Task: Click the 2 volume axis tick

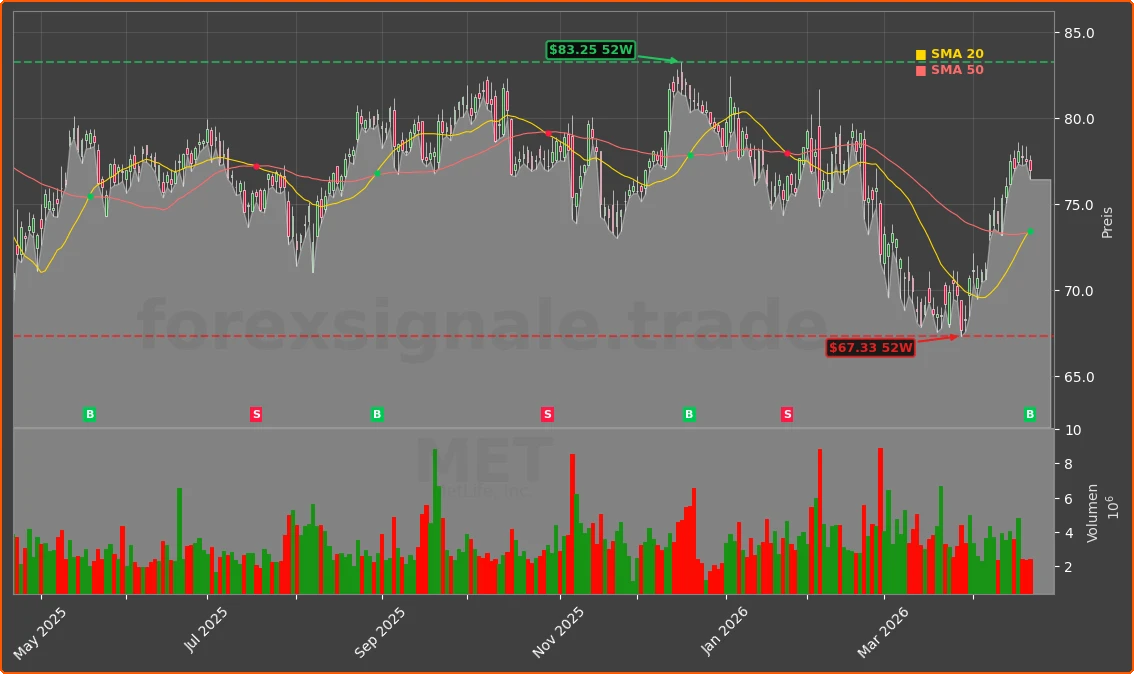Action: [x=1069, y=568]
